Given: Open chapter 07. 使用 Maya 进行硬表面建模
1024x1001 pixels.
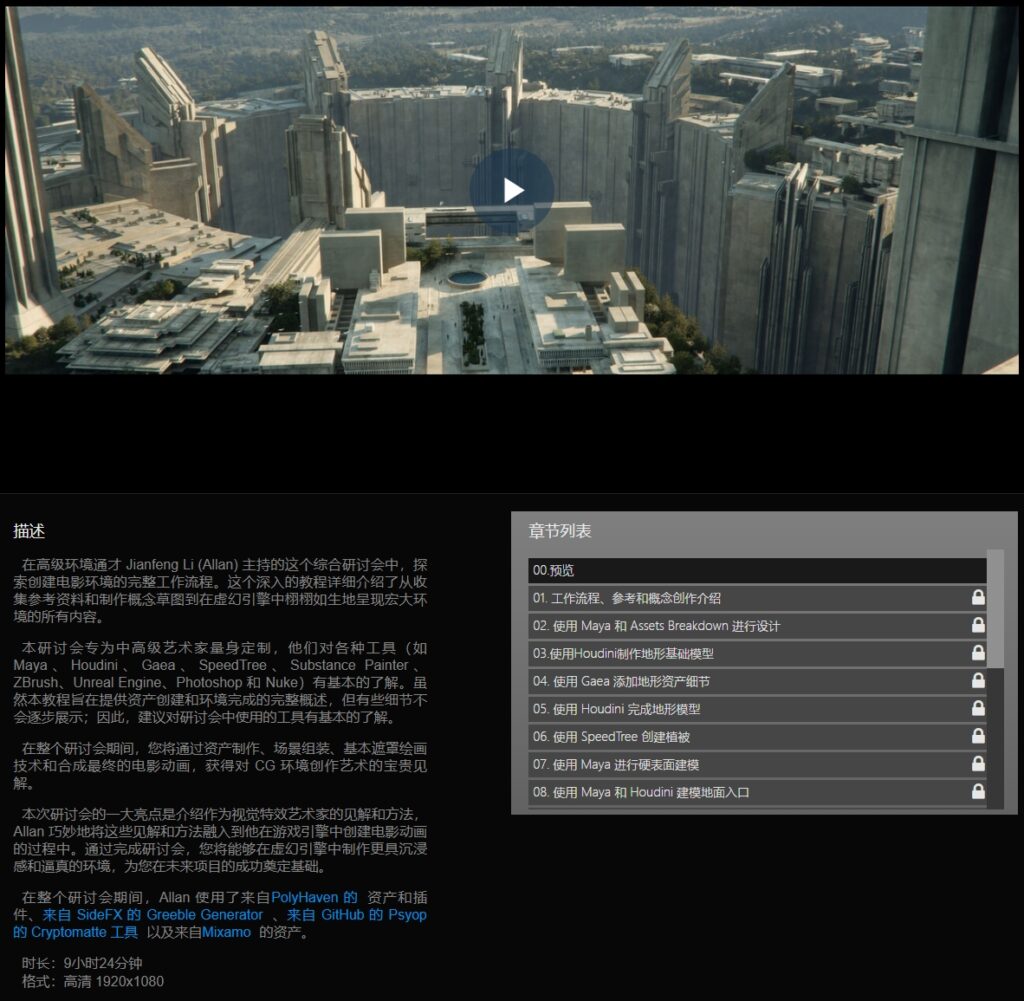Looking at the screenshot, I should tap(757, 765).
